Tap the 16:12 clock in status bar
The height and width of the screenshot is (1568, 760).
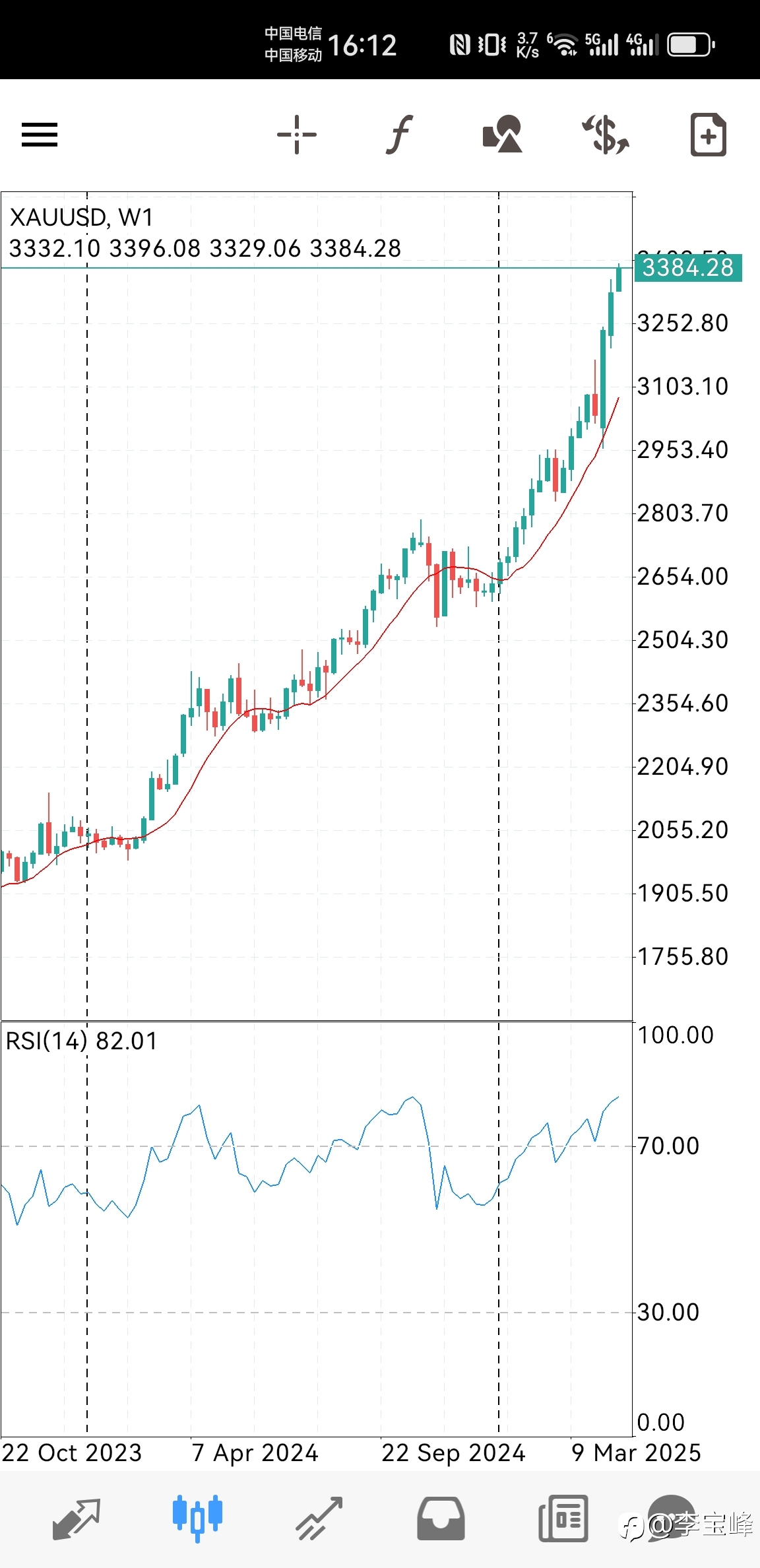[x=362, y=46]
